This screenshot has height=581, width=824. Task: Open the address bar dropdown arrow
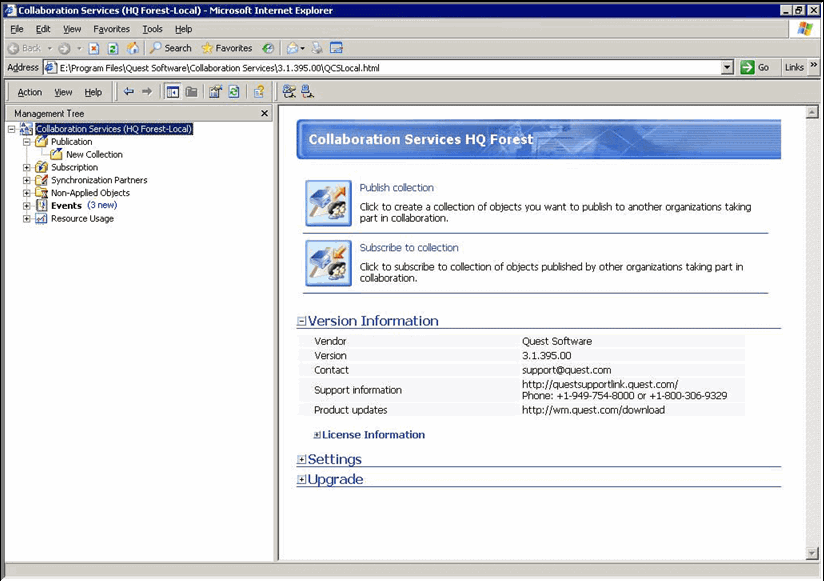point(727,68)
